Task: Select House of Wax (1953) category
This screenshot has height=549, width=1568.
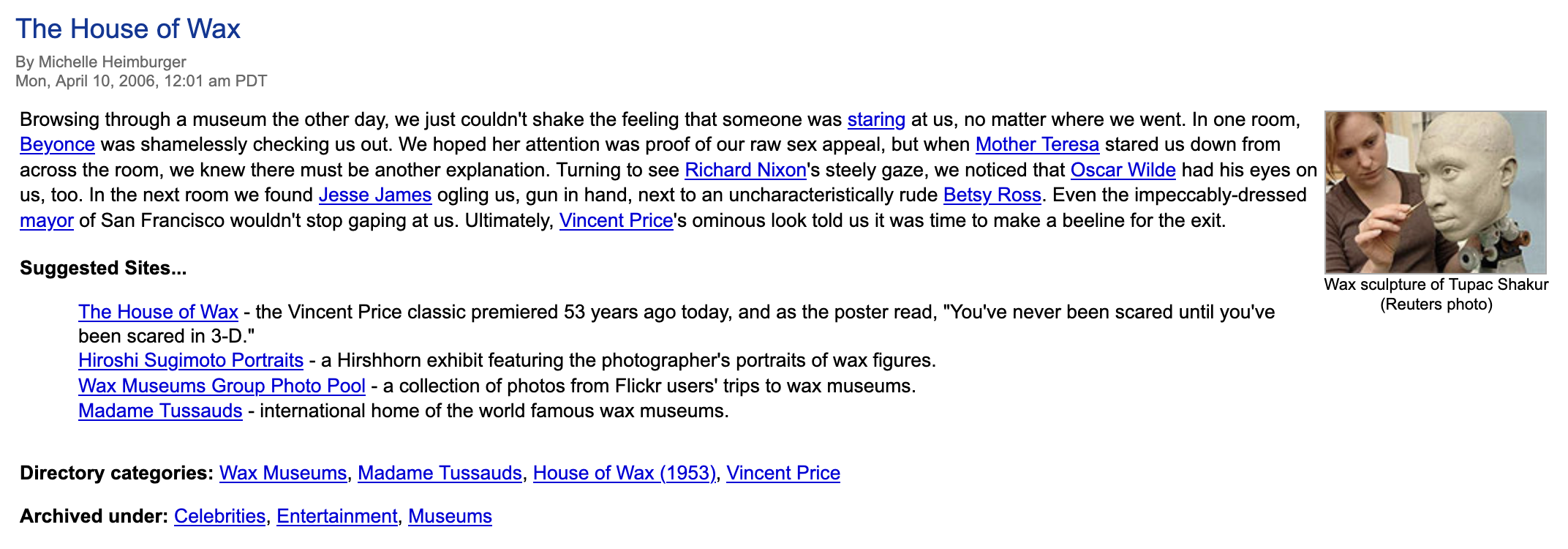Action: (624, 473)
